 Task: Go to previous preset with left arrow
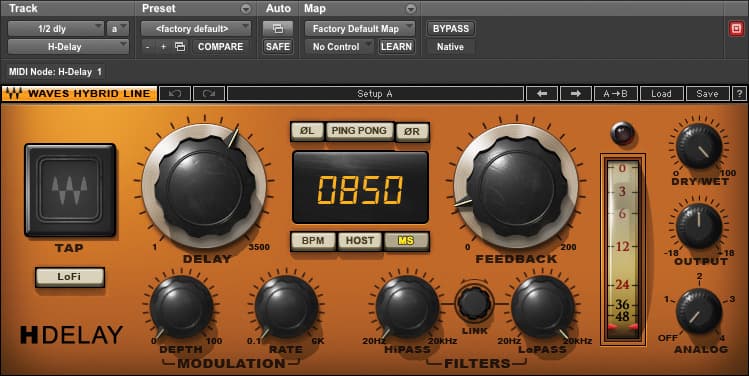click(542, 94)
